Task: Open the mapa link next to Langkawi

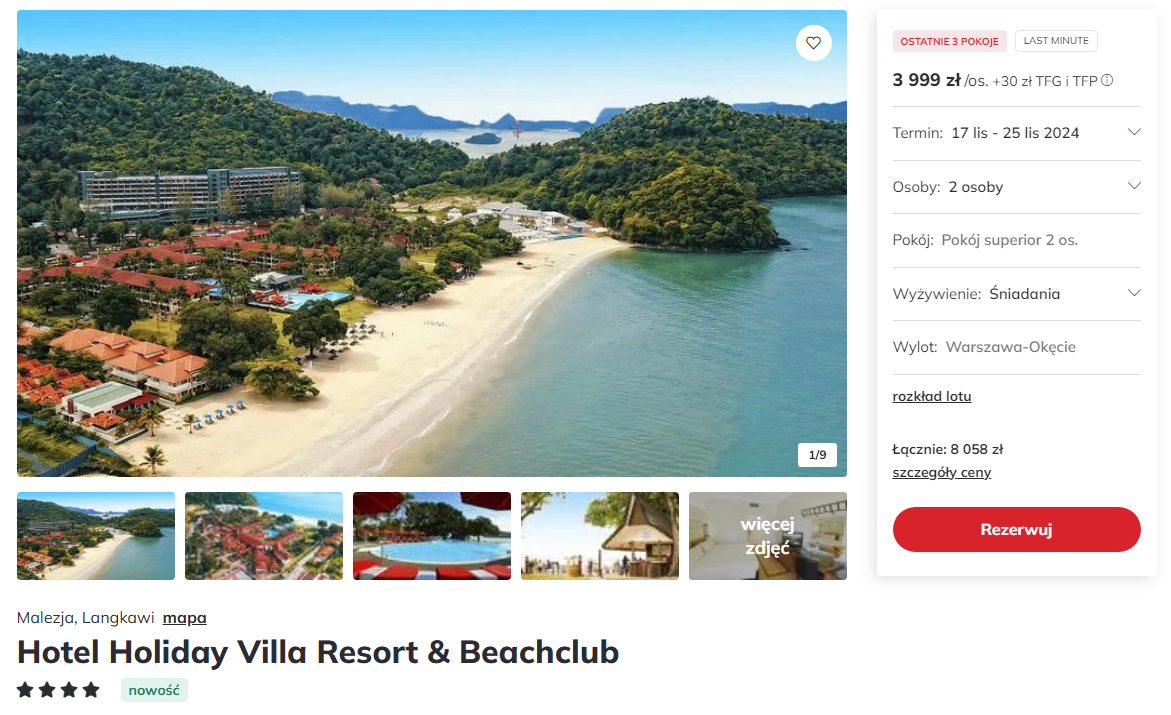Action: [x=184, y=618]
